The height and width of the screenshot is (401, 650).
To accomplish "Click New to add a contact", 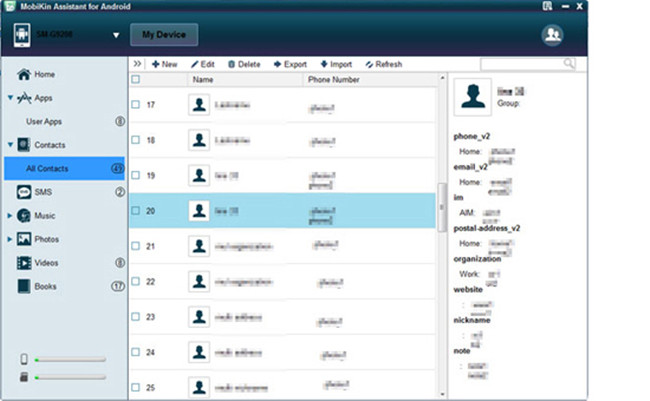I will (x=165, y=64).
